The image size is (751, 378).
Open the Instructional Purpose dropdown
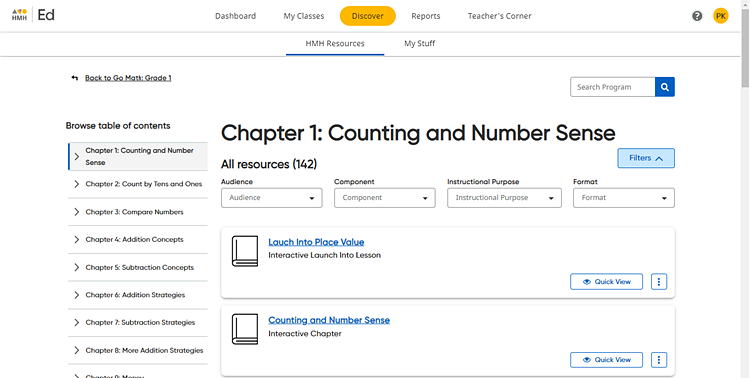(x=504, y=198)
